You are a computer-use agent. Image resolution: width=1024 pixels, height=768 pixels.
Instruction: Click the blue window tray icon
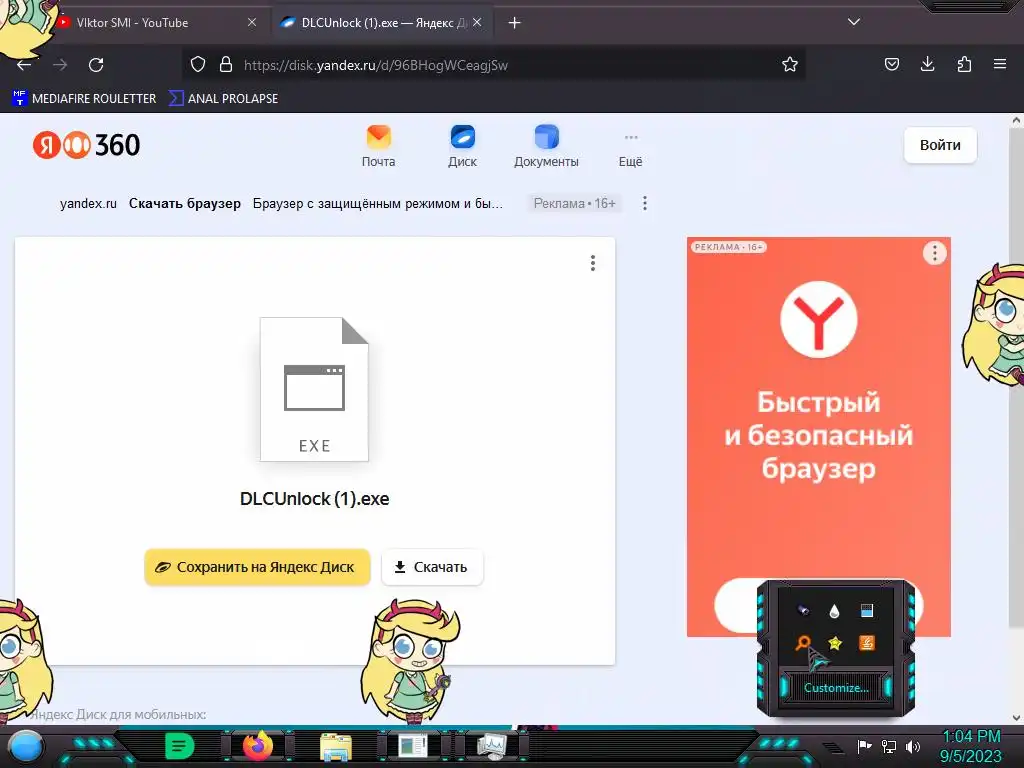867,611
